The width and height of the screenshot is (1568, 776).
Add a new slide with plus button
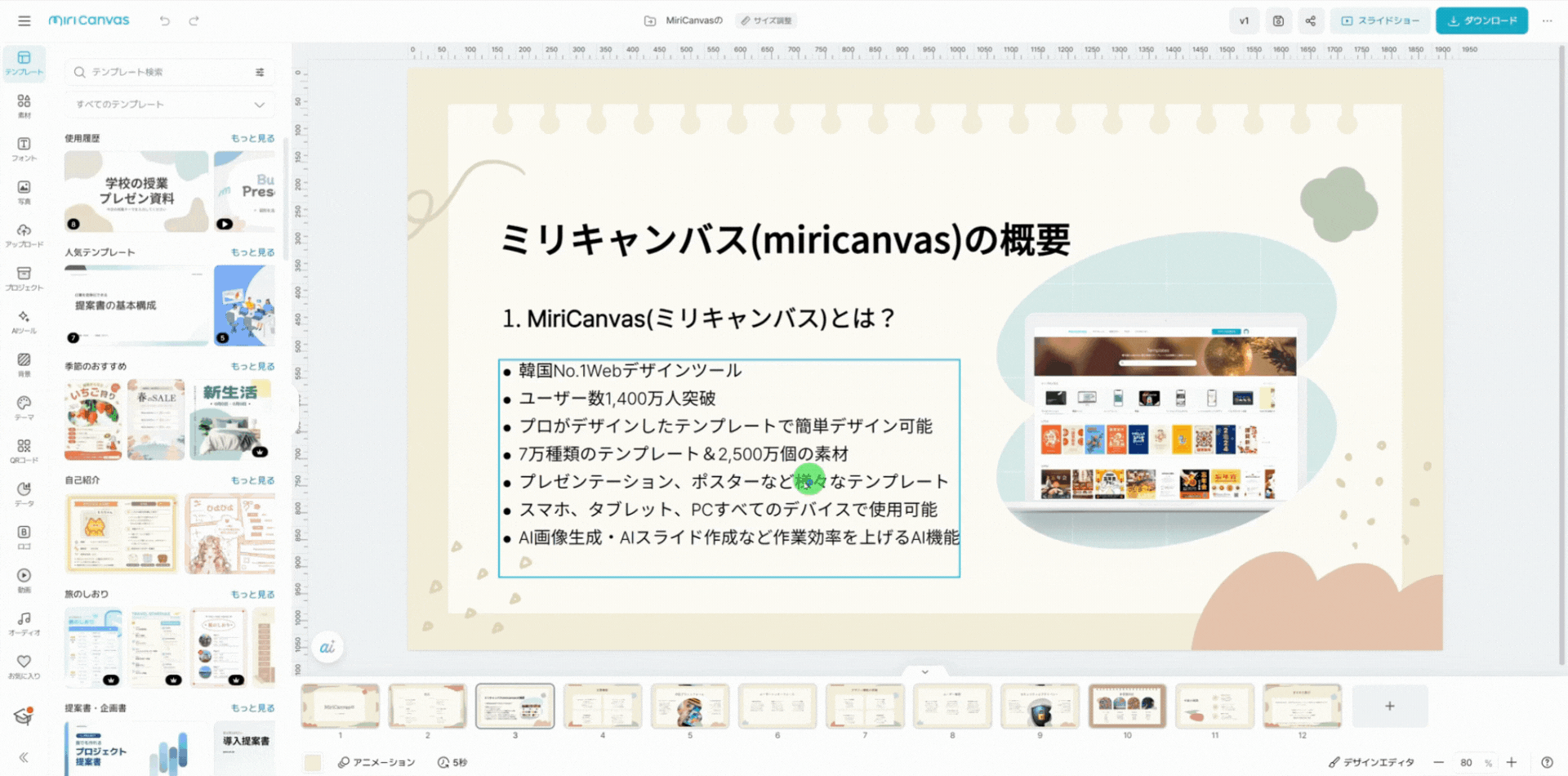pyautogui.click(x=1390, y=706)
